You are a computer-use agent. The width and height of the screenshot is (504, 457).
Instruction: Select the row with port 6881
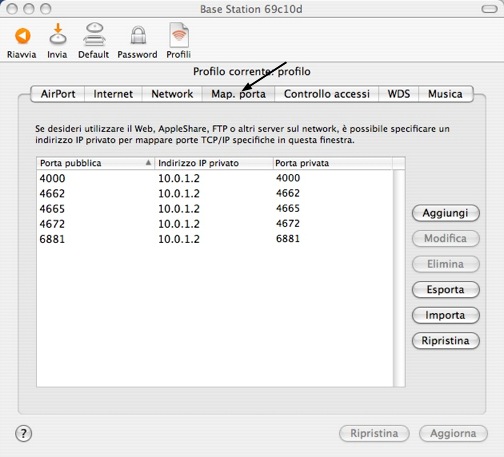pos(215,239)
